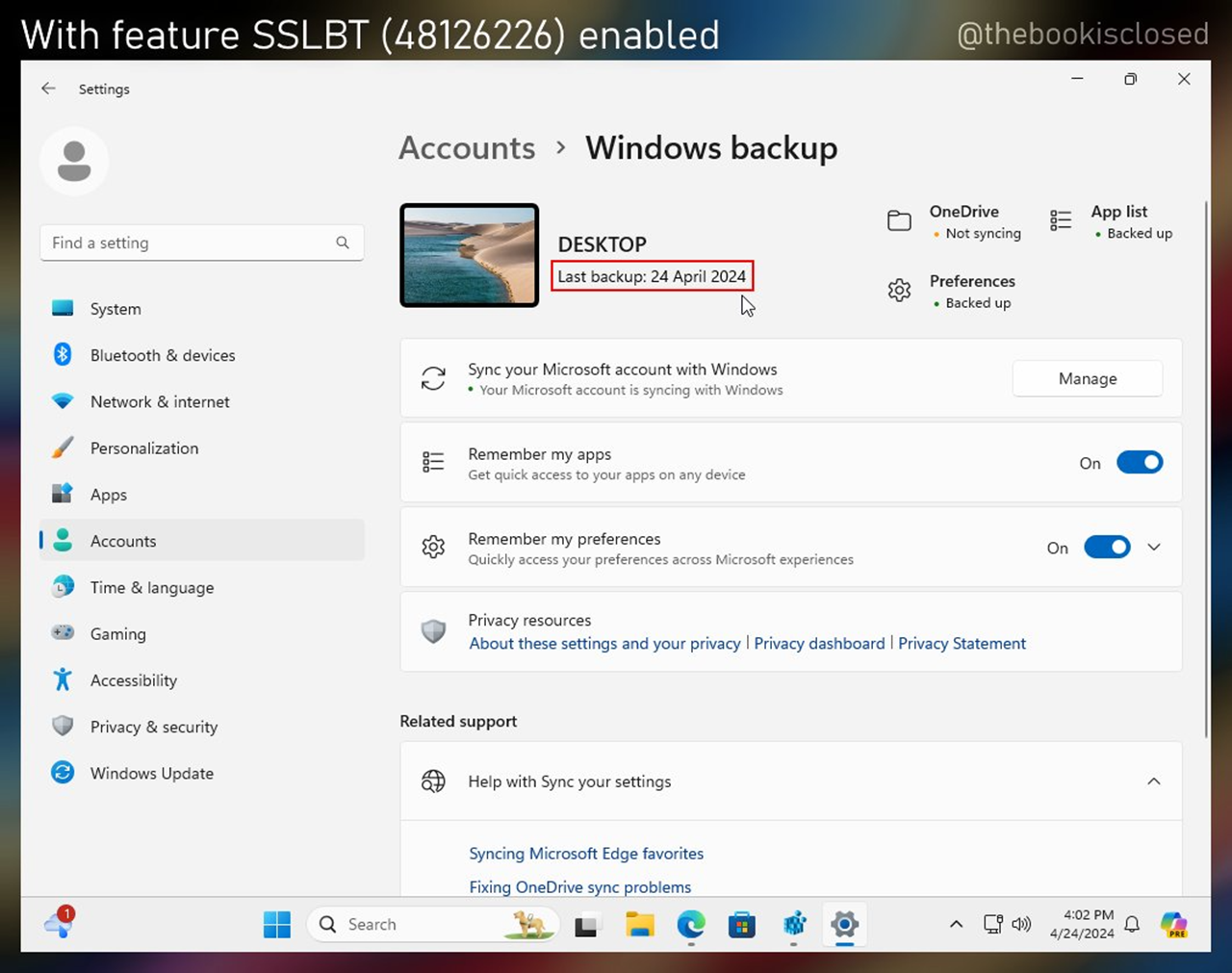Open System settings
The height and width of the screenshot is (973, 1232).
point(202,309)
